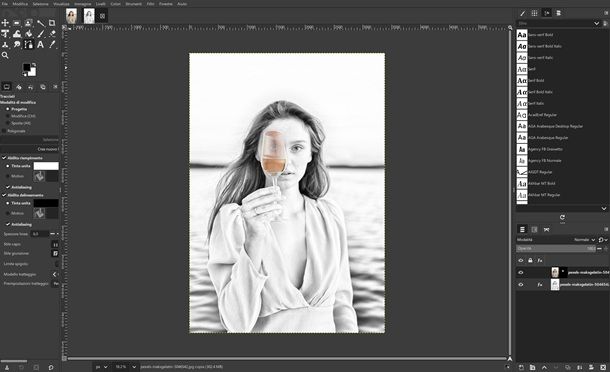Open the status bar zoom percentage dropdown
Image resolution: width=610 pixels, height=372 pixels.
(x=126, y=367)
